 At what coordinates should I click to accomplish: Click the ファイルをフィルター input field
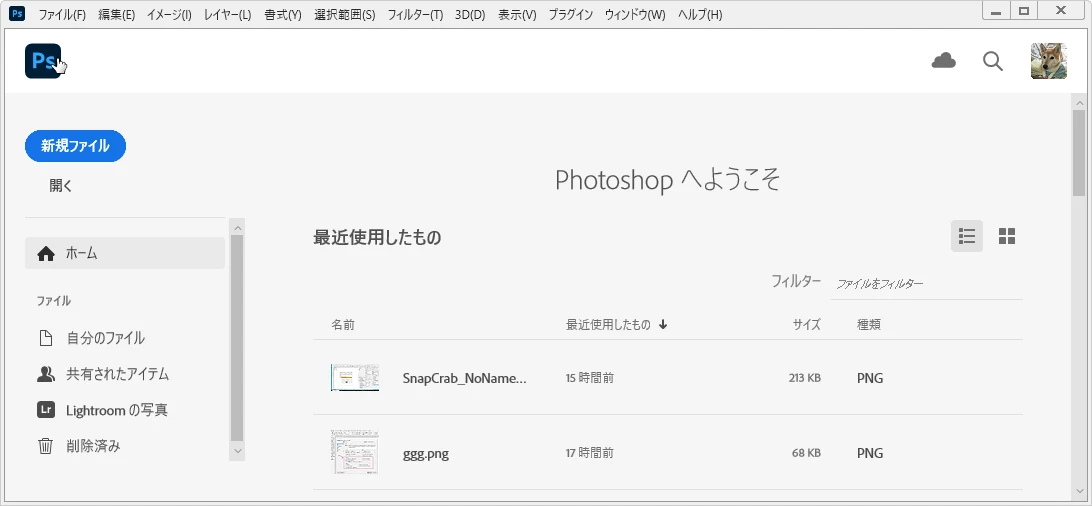click(x=926, y=284)
